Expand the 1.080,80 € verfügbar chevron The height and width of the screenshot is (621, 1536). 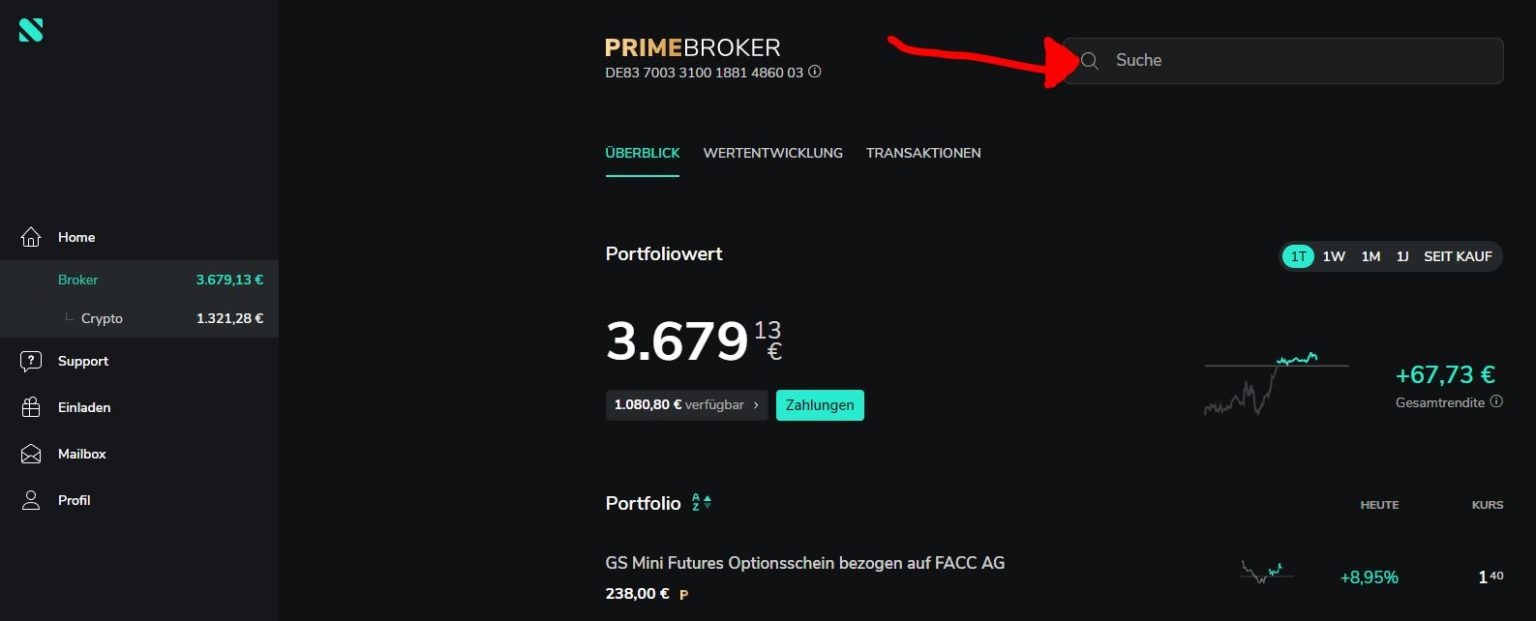tap(756, 405)
